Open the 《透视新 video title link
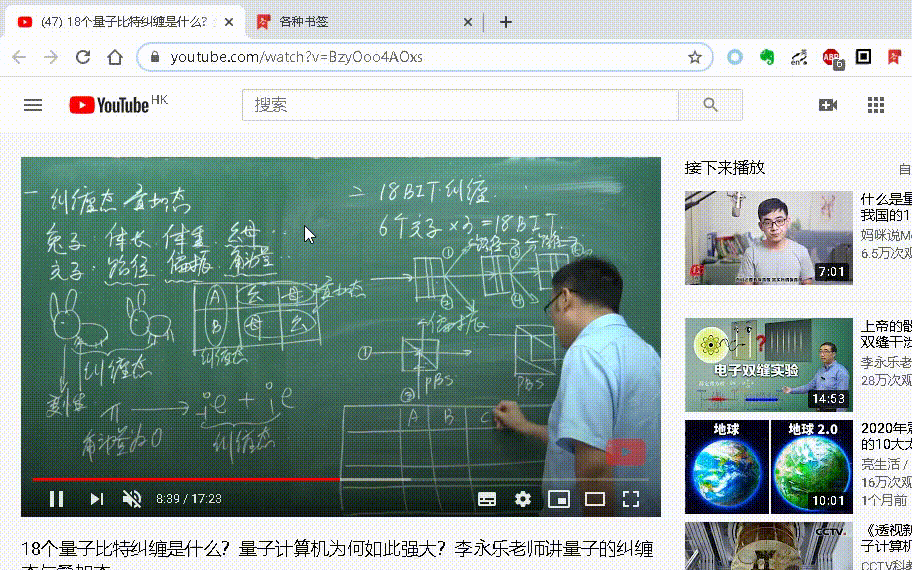Screen dimensions: 912x570 click(886, 538)
